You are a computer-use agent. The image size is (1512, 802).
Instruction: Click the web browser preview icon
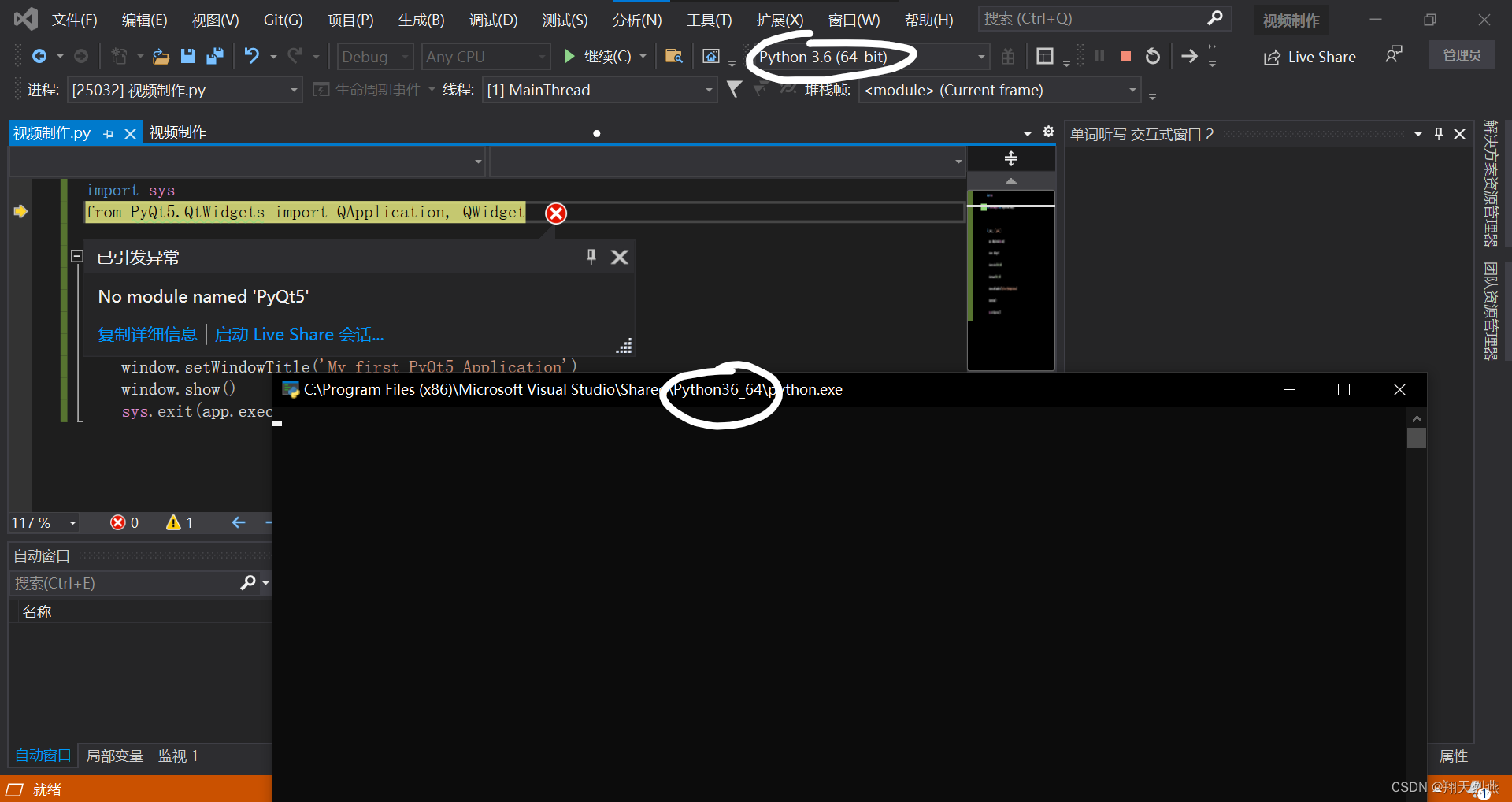tap(710, 56)
